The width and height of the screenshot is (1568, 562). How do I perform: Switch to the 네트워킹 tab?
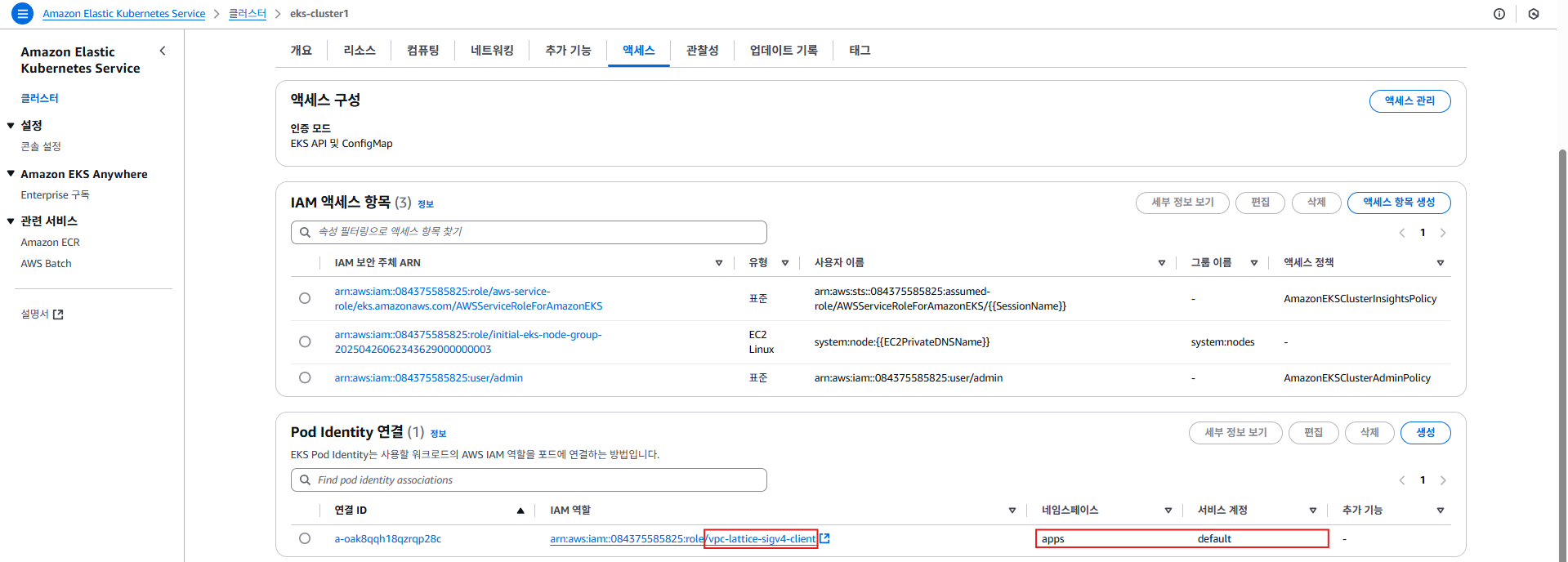click(492, 51)
